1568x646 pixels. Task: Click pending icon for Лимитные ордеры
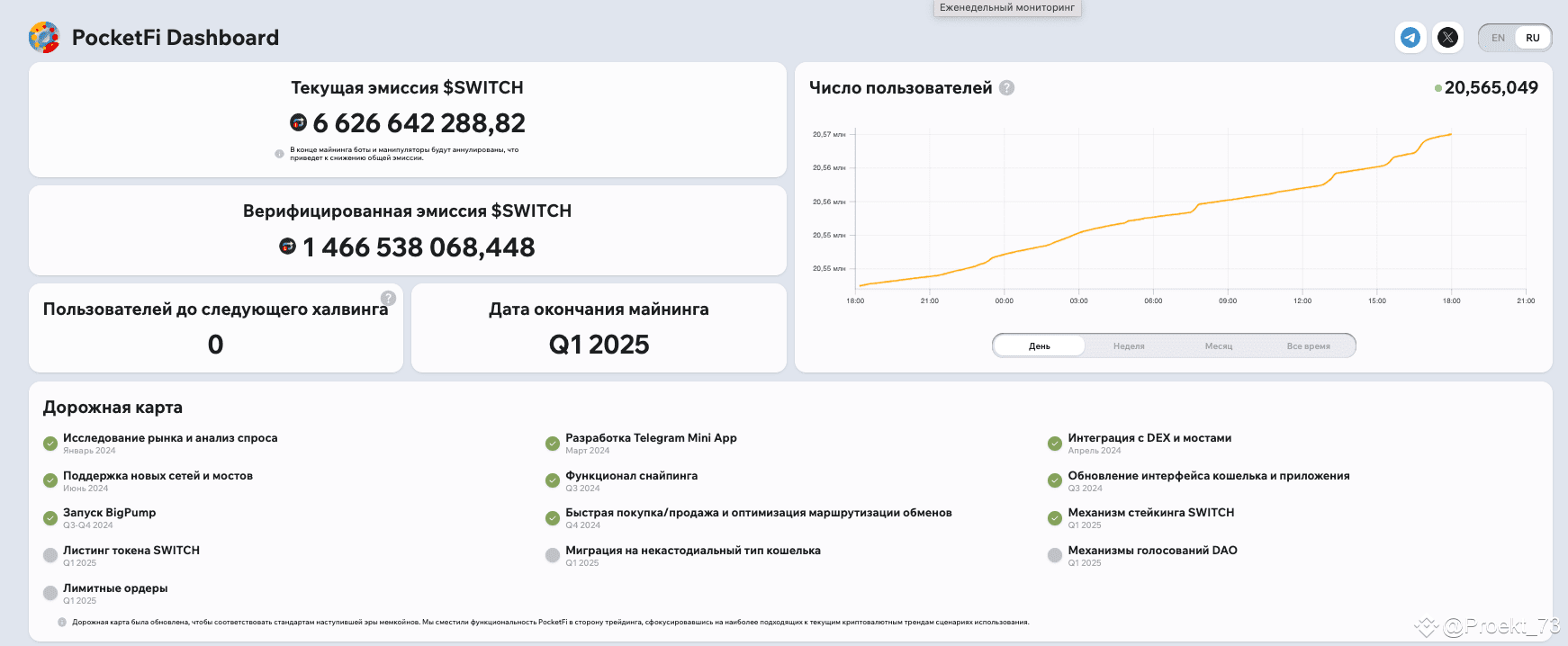50,593
